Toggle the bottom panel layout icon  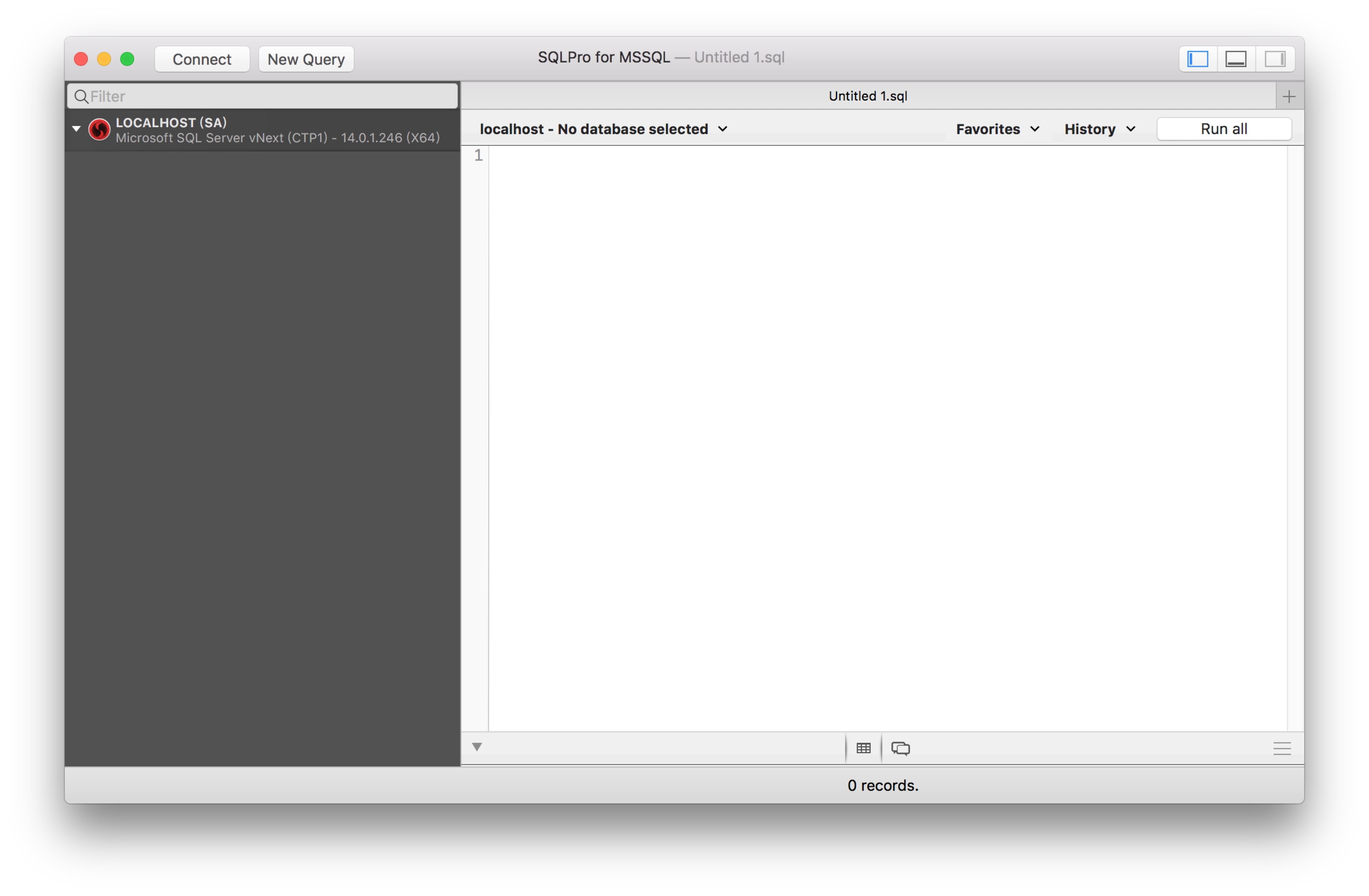pyautogui.click(x=1236, y=59)
